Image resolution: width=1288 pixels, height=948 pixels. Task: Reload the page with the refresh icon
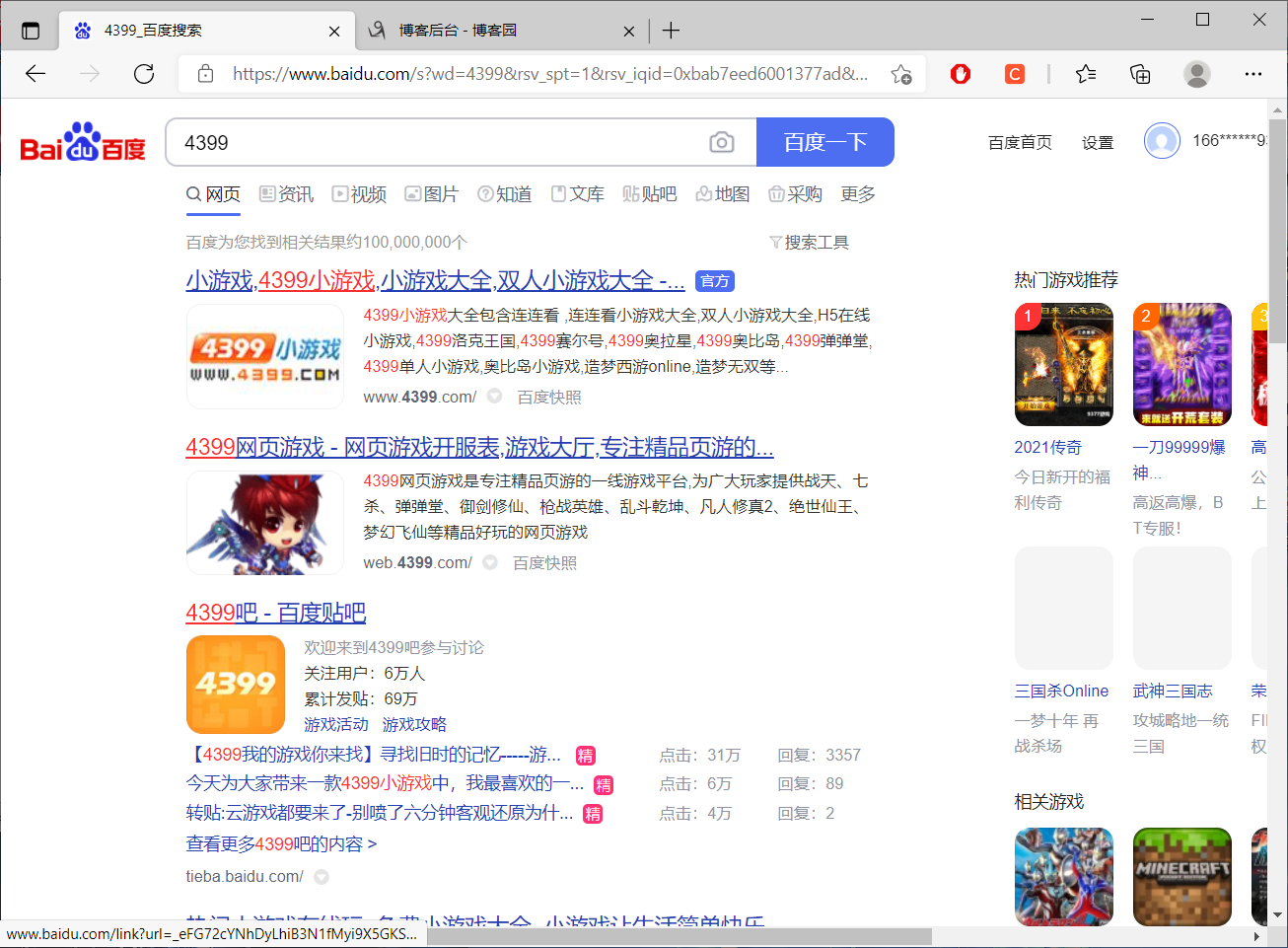coord(144,74)
